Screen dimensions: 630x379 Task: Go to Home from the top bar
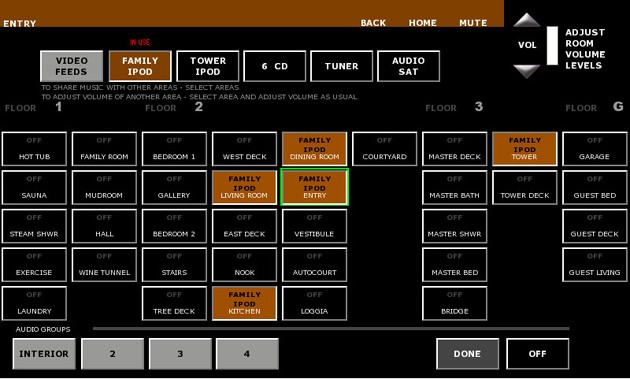click(423, 23)
